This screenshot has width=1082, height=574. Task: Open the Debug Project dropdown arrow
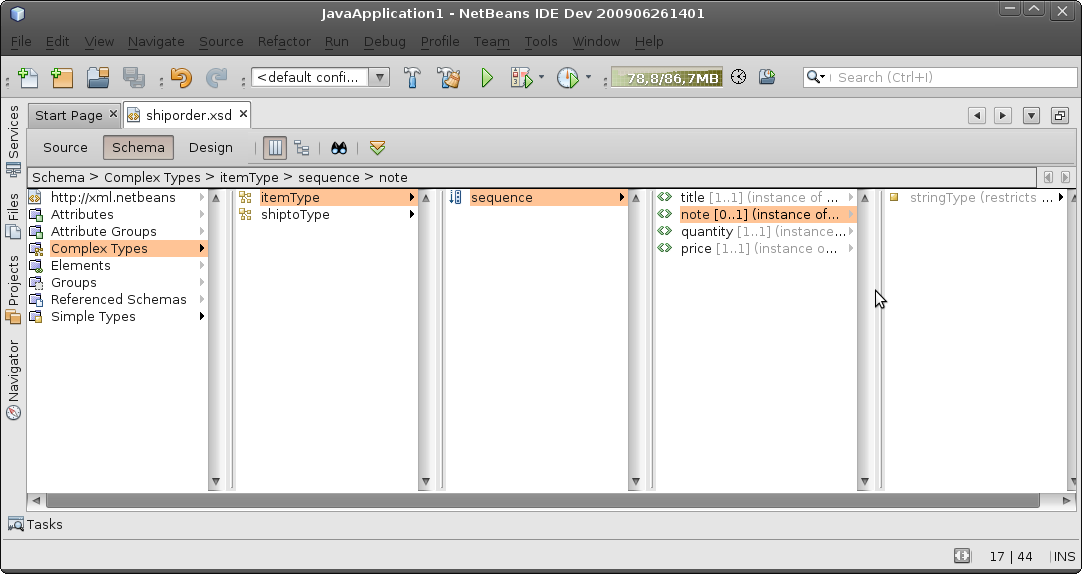(x=541, y=77)
